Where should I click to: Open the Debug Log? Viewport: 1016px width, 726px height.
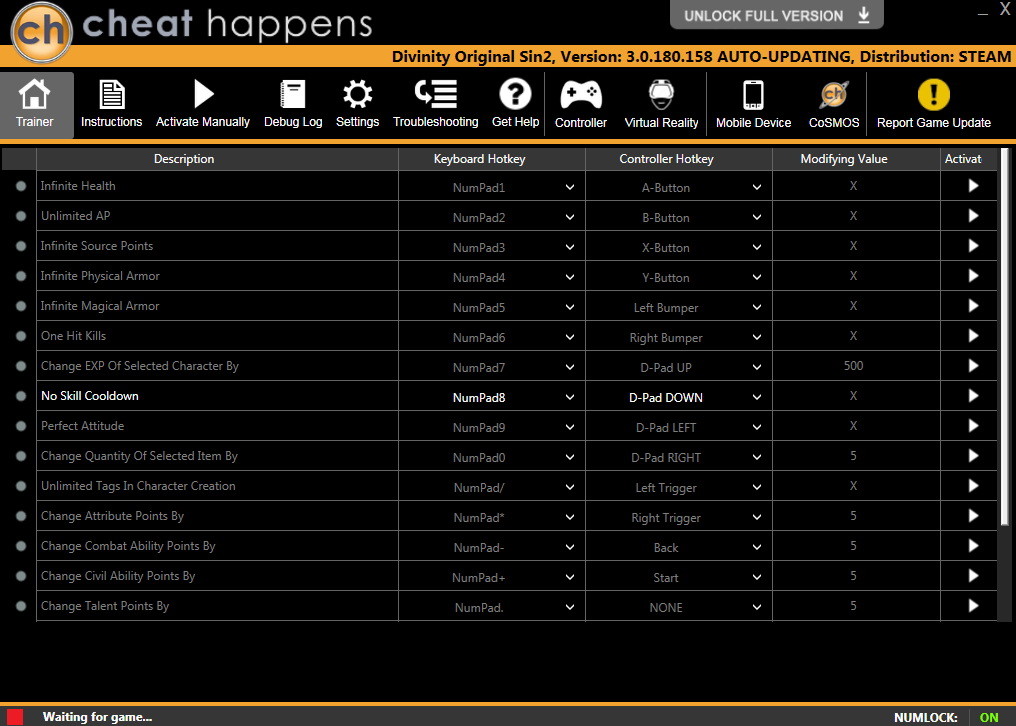[293, 104]
